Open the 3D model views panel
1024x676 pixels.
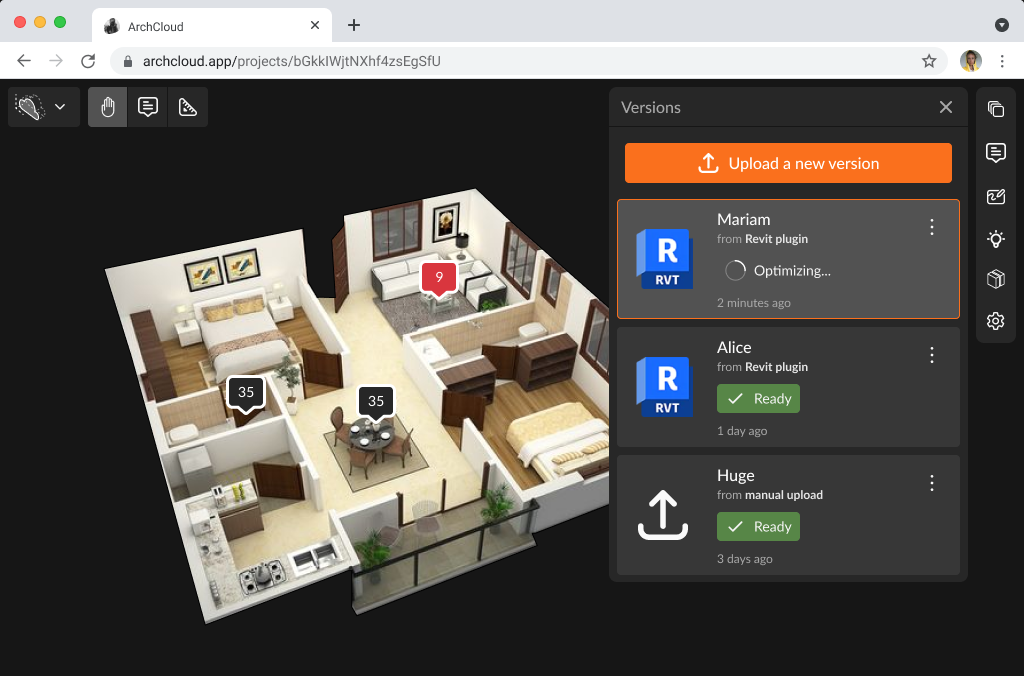point(995,279)
